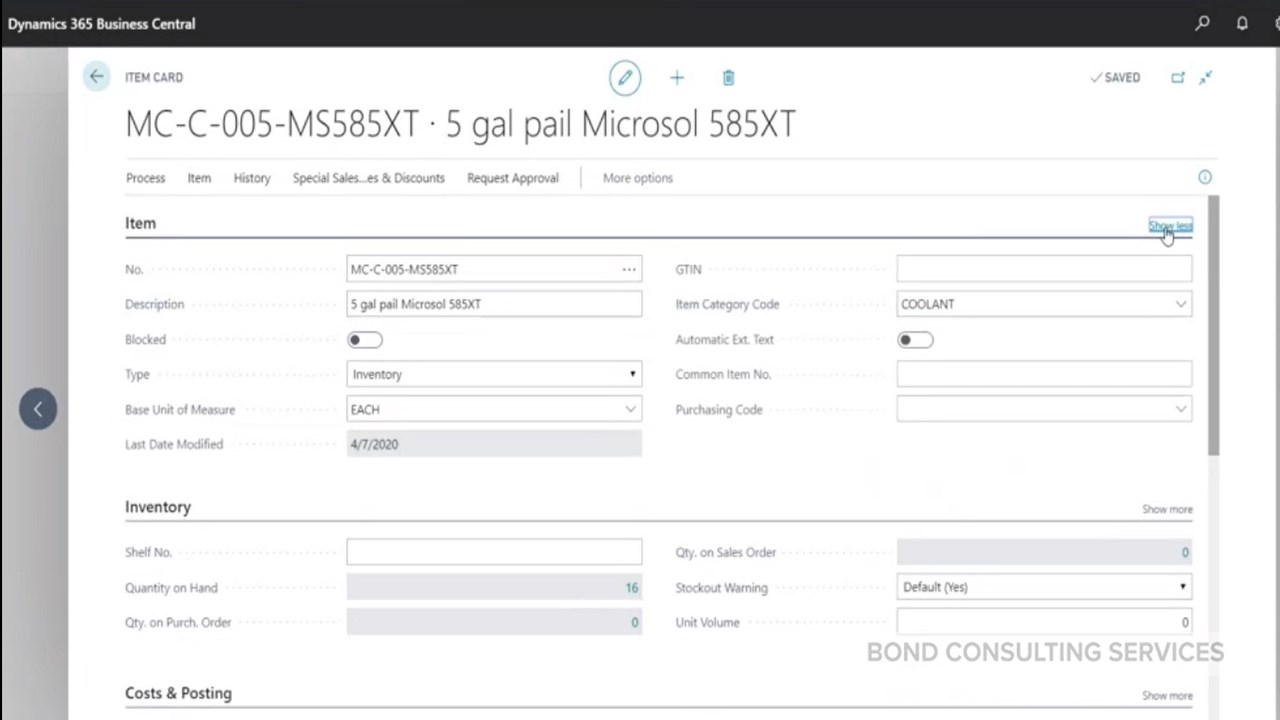Collapse the page with shrink arrows icon
The width and height of the screenshot is (1280, 720).
click(1206, 77)
